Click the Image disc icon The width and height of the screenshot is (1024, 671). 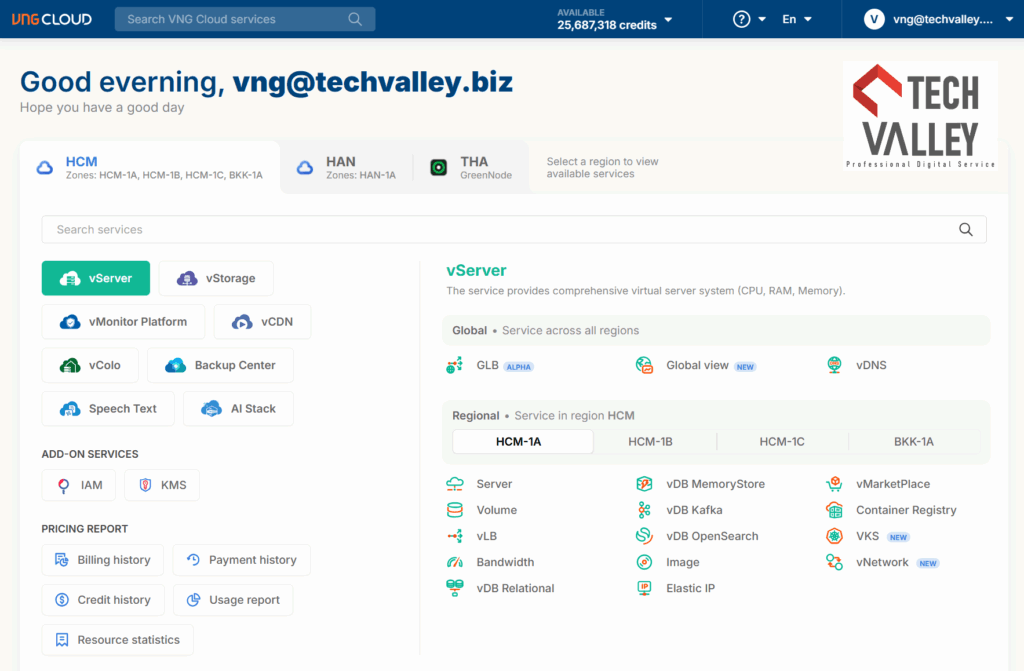click(x=644, y=563)
